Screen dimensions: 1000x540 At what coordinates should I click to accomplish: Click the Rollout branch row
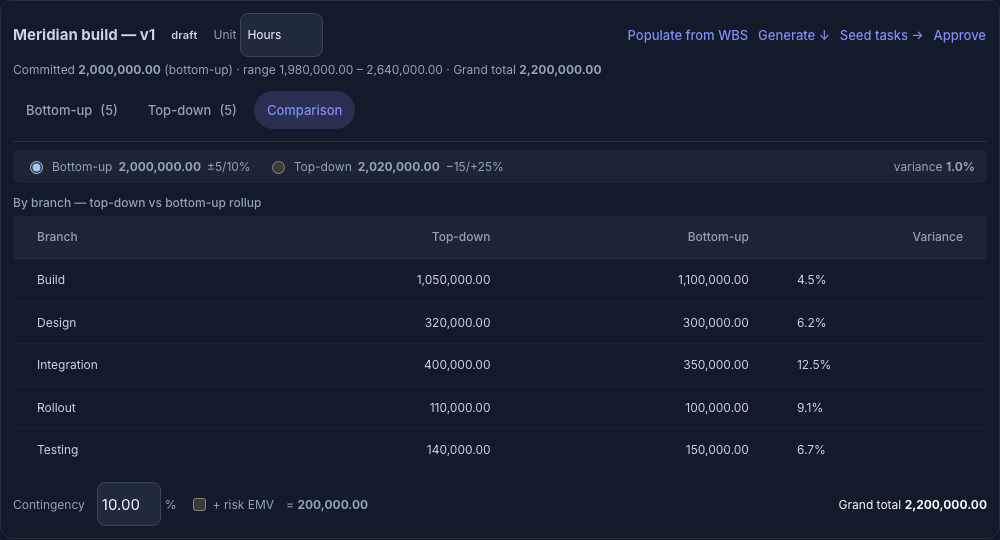(500, 407)
